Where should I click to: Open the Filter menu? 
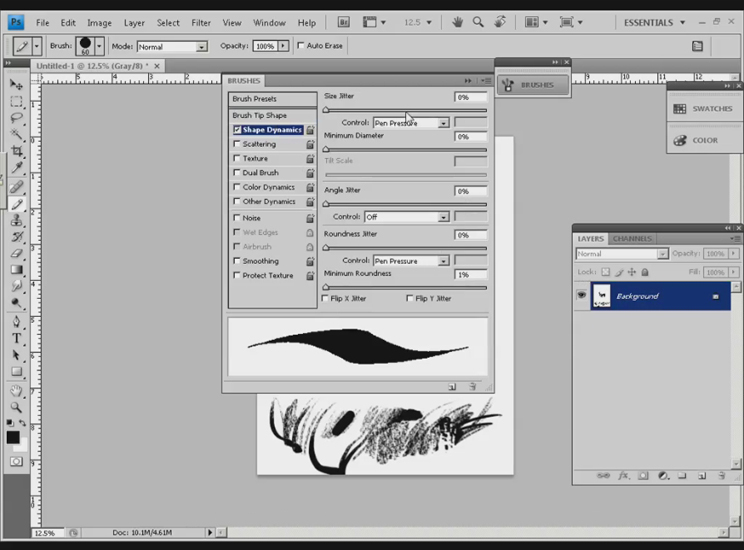[x=201, y=23]
